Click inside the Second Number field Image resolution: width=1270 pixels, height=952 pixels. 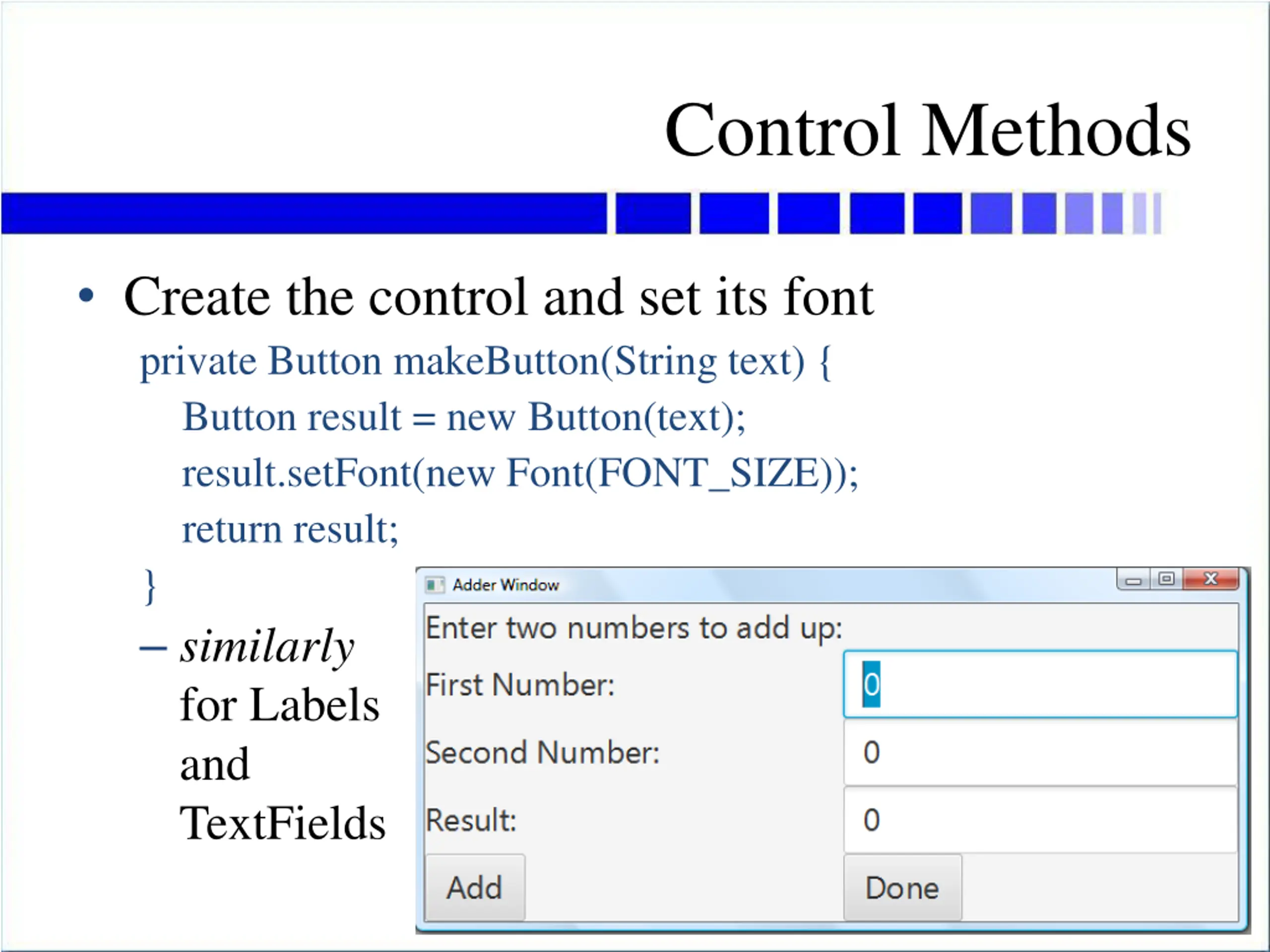point(1039,752)
